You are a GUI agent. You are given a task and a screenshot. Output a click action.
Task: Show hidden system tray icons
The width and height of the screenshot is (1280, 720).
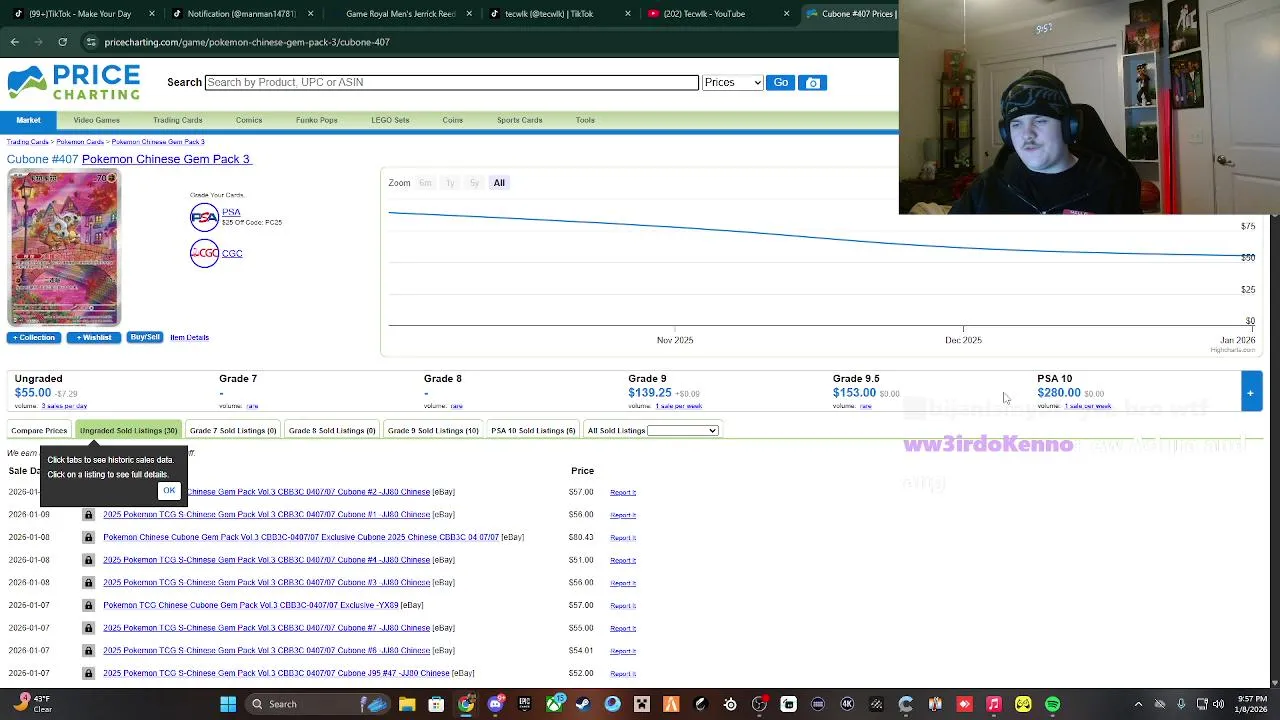[1138, 704]
